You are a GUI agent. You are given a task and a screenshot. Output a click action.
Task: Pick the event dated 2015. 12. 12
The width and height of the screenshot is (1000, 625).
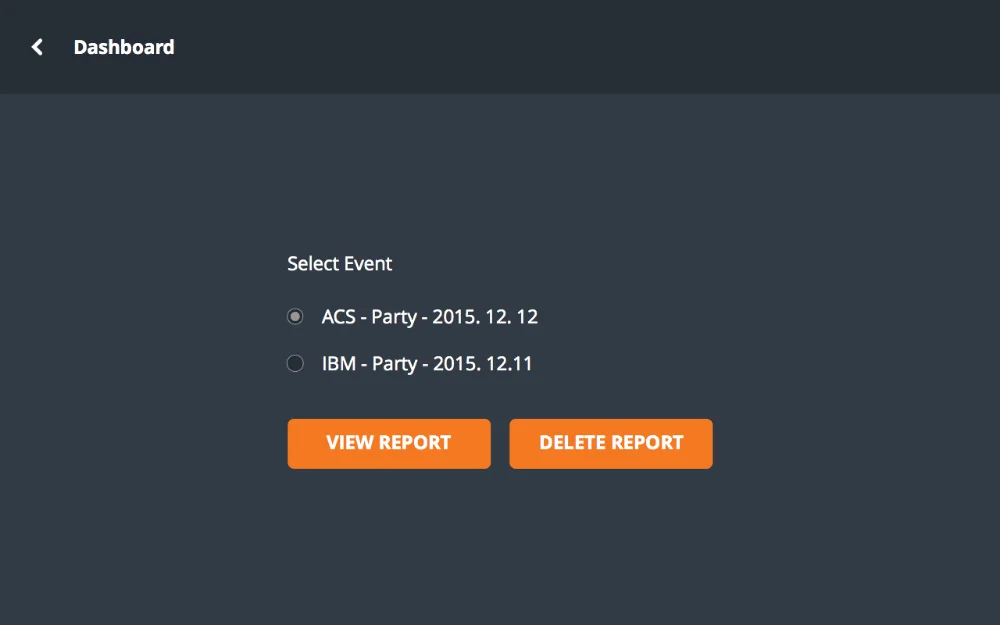click(430, 317)
